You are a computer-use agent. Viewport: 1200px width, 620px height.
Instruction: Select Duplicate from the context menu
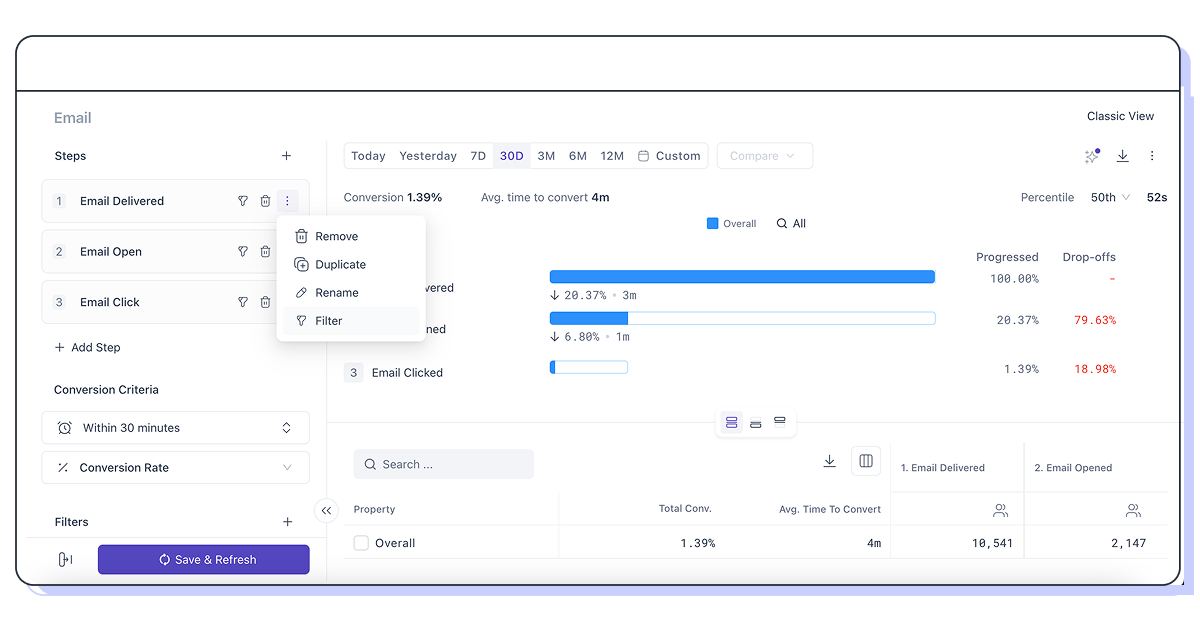(x=341, y=265)
